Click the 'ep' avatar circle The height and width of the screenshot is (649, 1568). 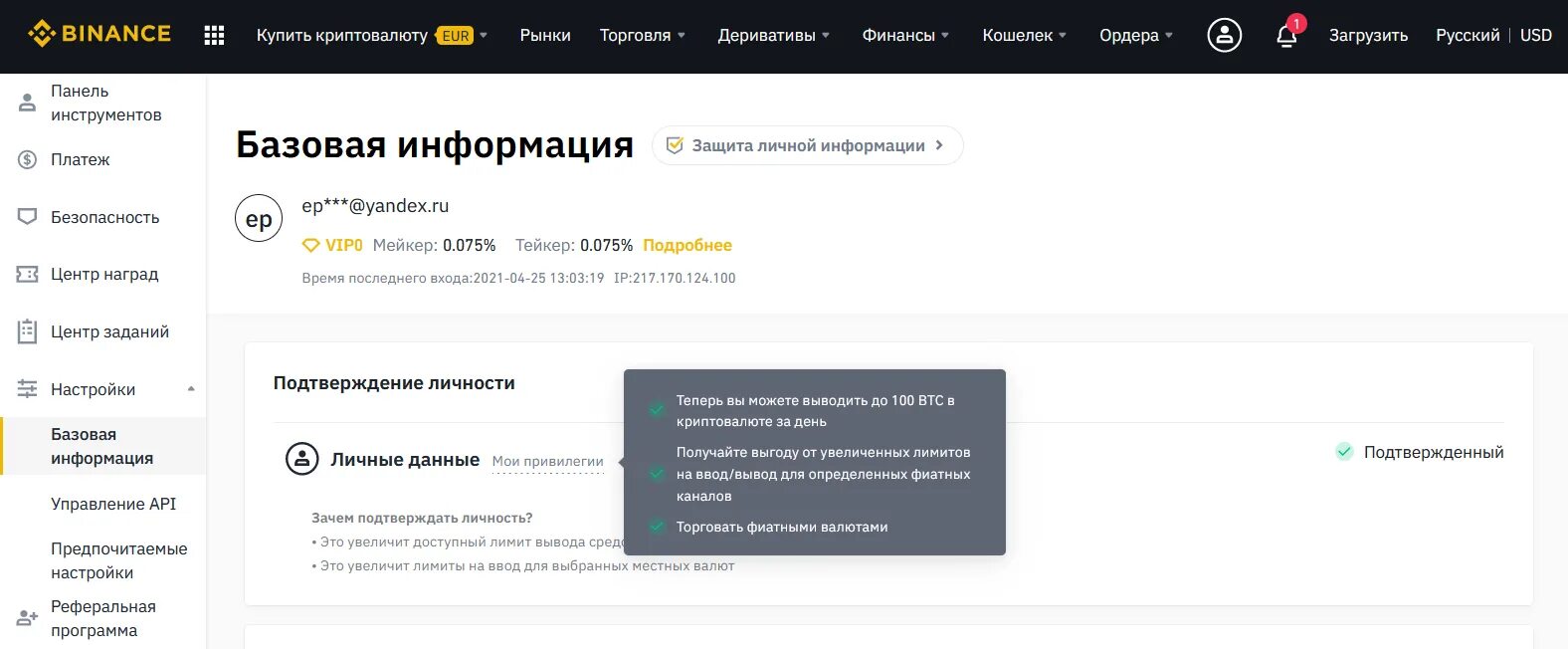point(259,219)
